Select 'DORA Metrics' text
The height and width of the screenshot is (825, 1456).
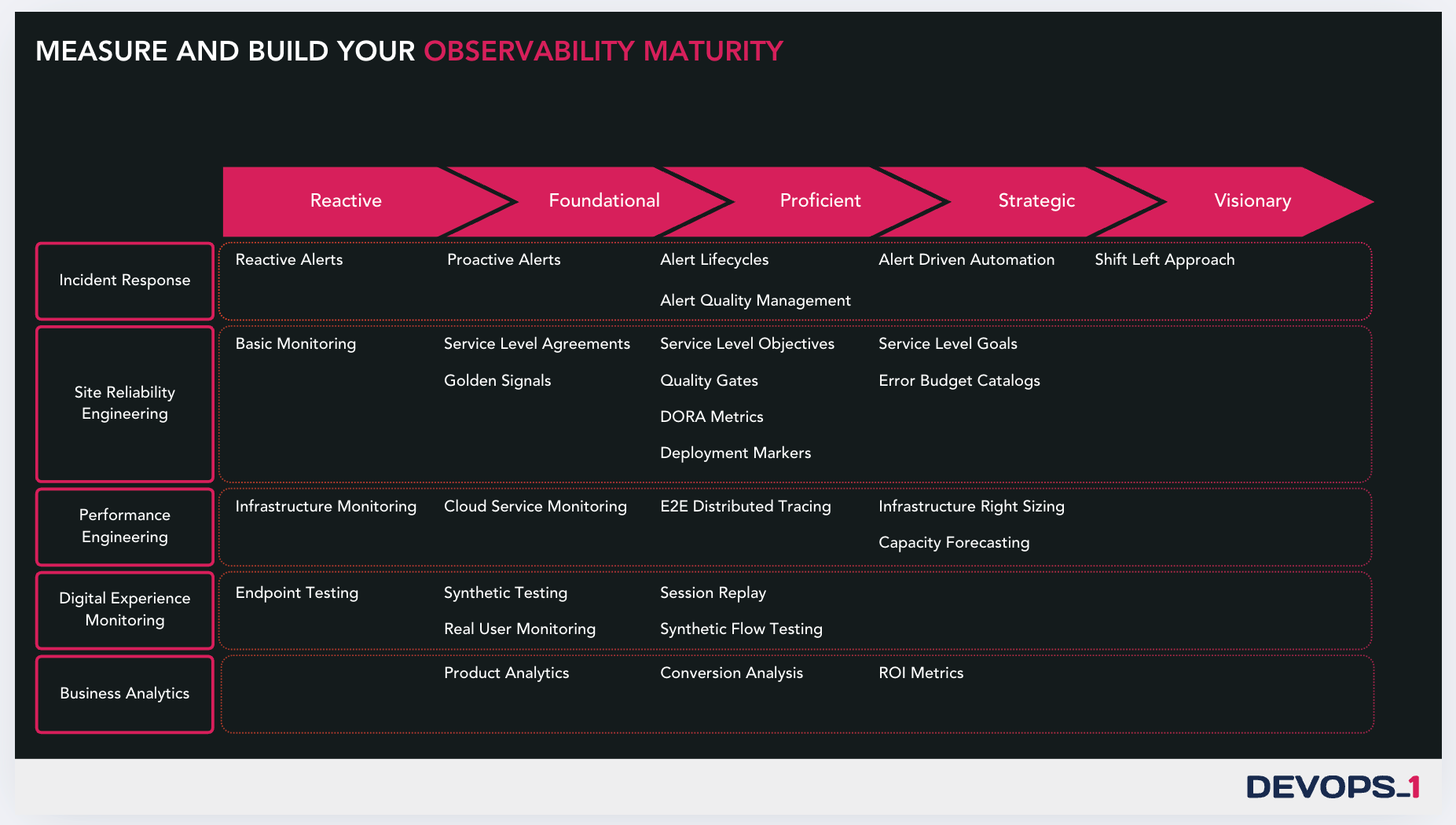[712, 416]
